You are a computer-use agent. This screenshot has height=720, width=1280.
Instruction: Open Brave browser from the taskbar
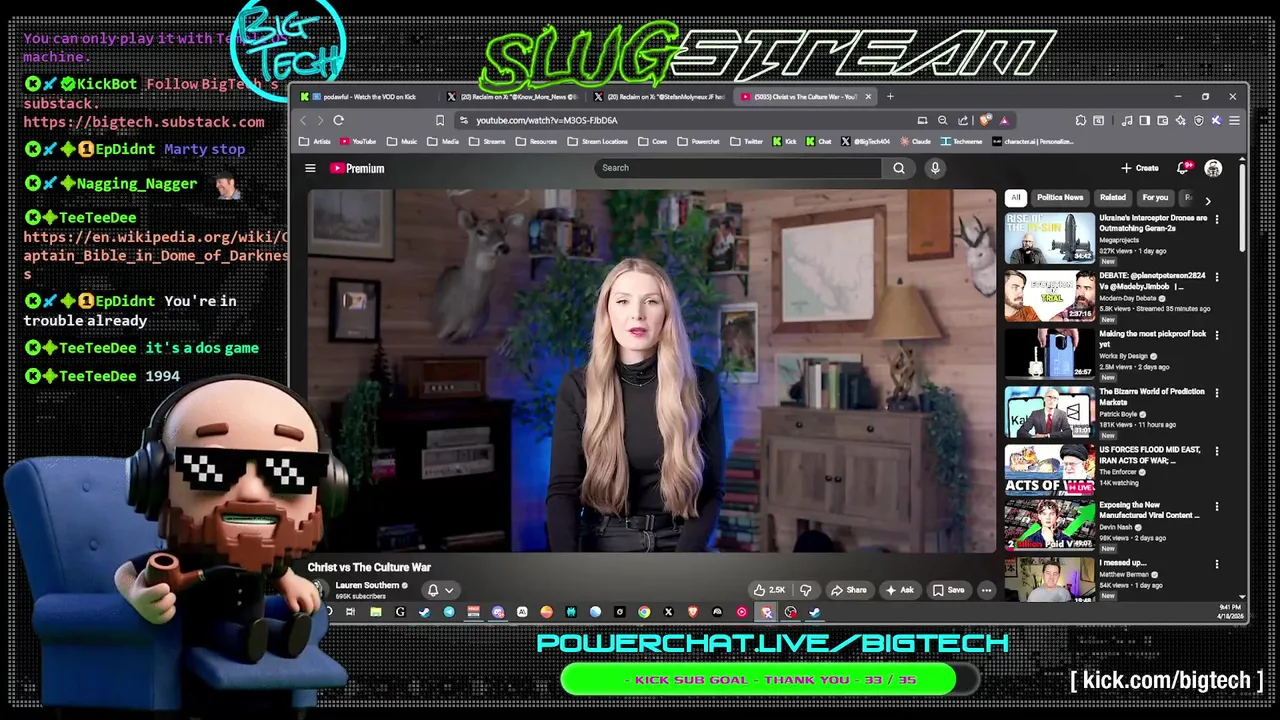tap(693, 612)
